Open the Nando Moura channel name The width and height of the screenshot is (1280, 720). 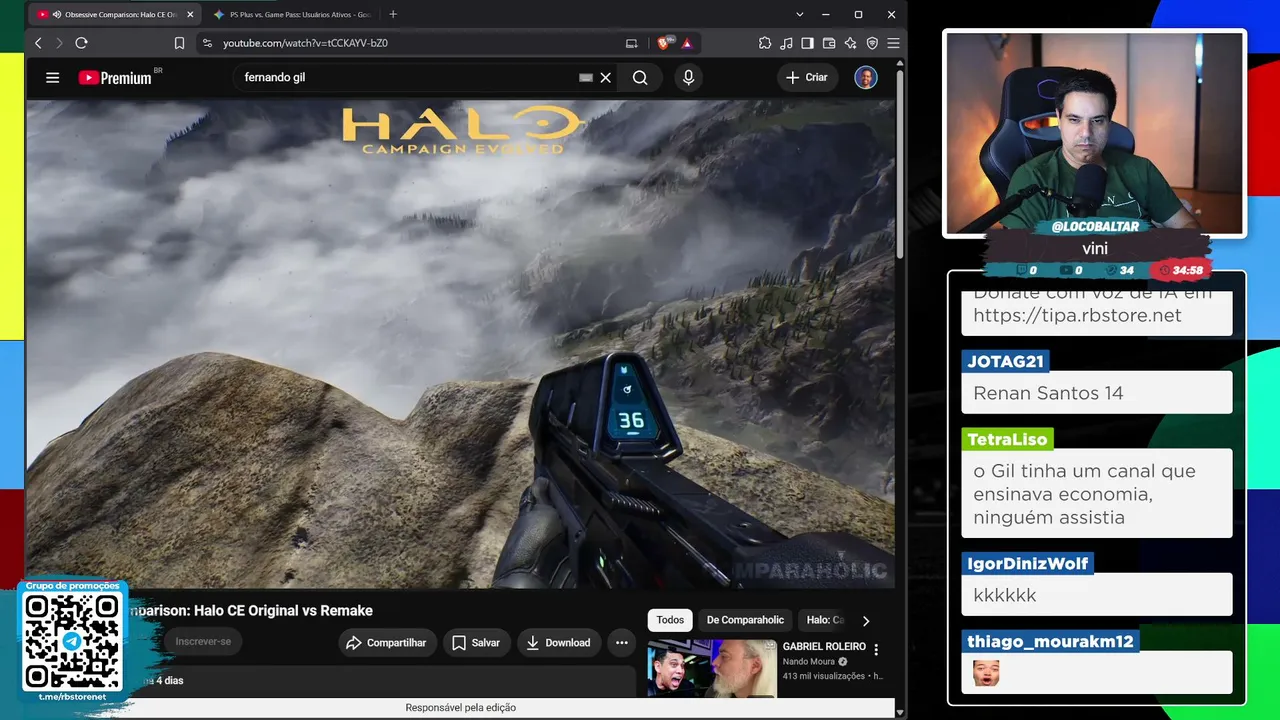pos(810,662)
